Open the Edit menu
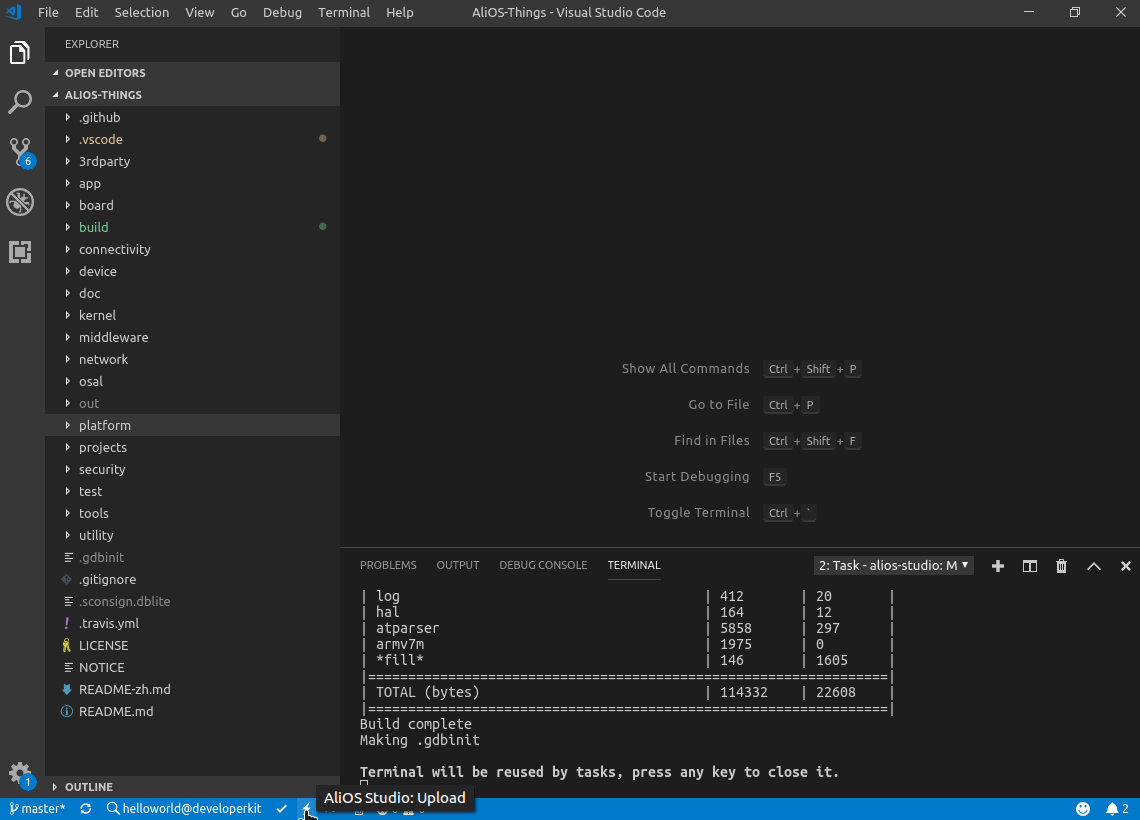 (86, 12)
